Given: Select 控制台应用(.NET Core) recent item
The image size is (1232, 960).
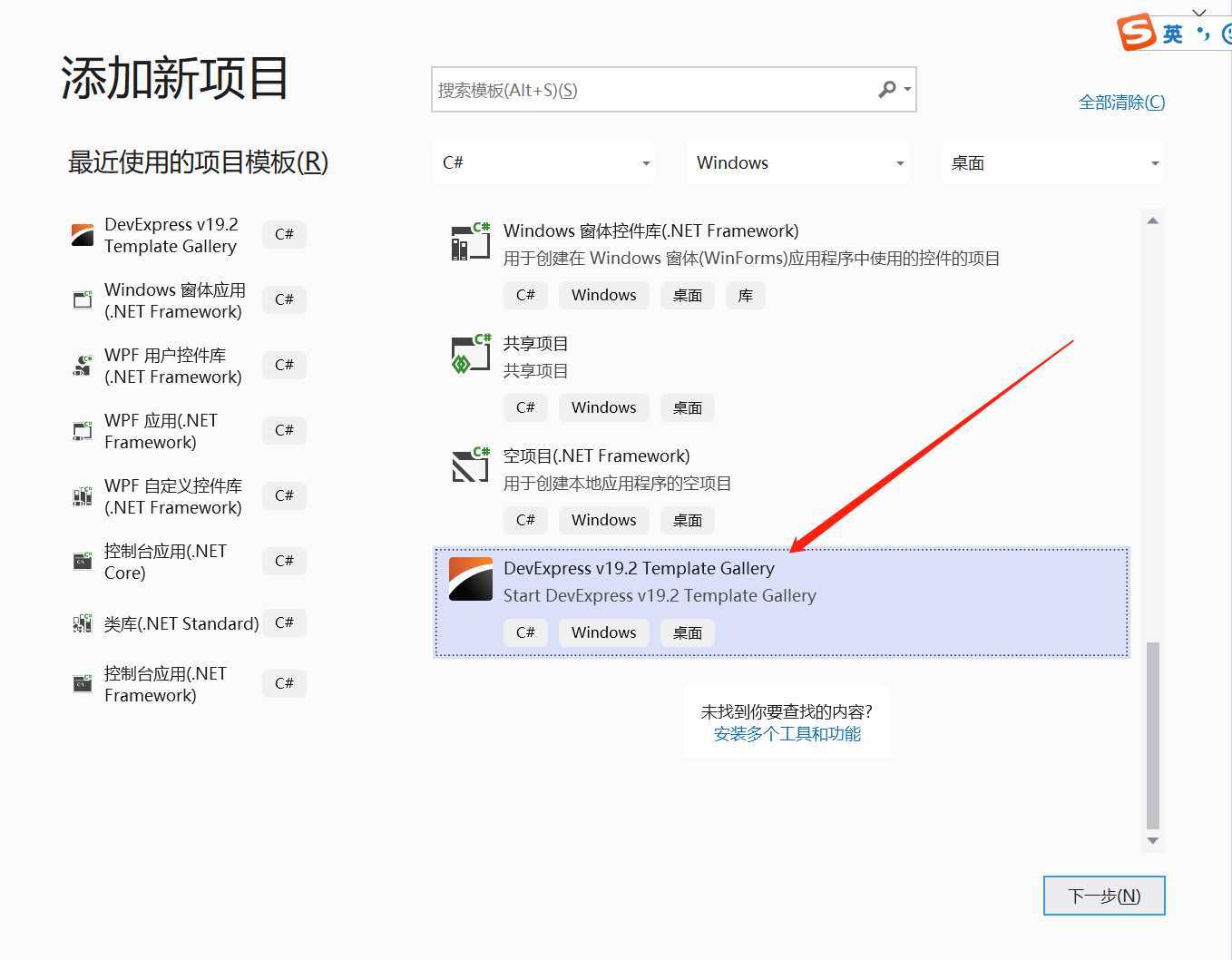Looking at the screenshot, I should (189, 562).
